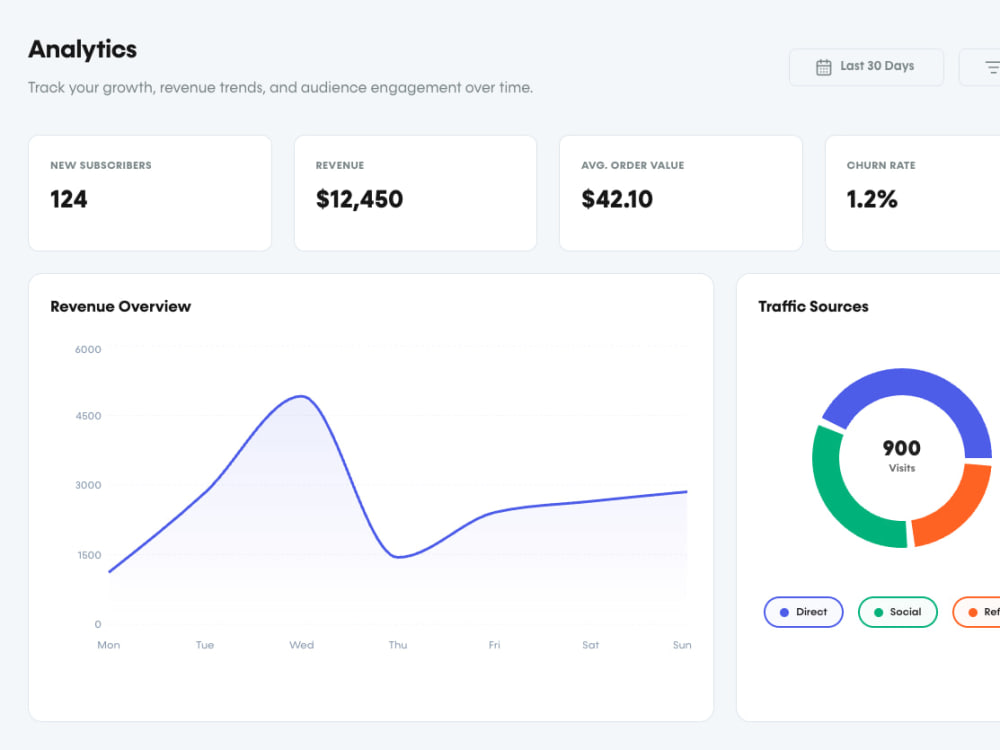Click the Sat axis label
1000x750 pixels.
tap(591, 645)
